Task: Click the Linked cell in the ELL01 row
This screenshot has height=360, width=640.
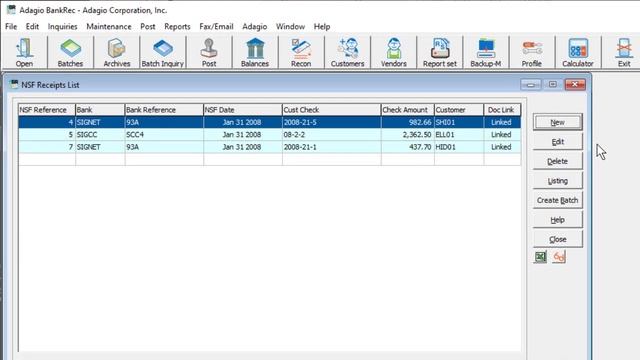Action: click(x=502, y=135)
